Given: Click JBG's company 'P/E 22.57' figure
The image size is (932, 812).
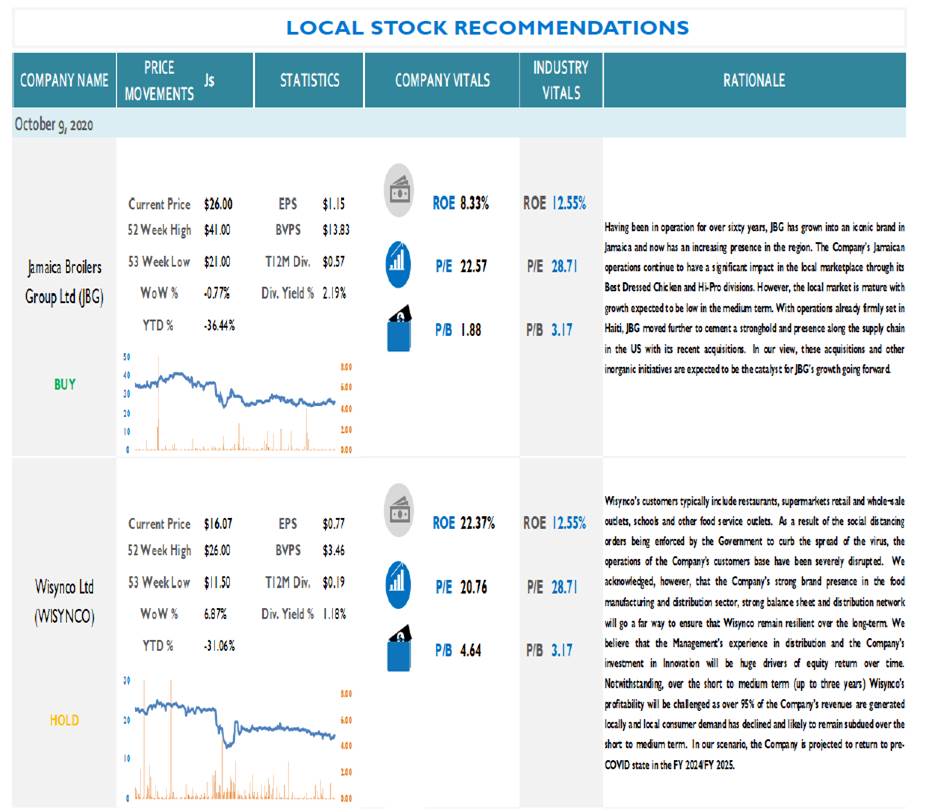Looking at the screenshot, I should (x=461, y=266).
